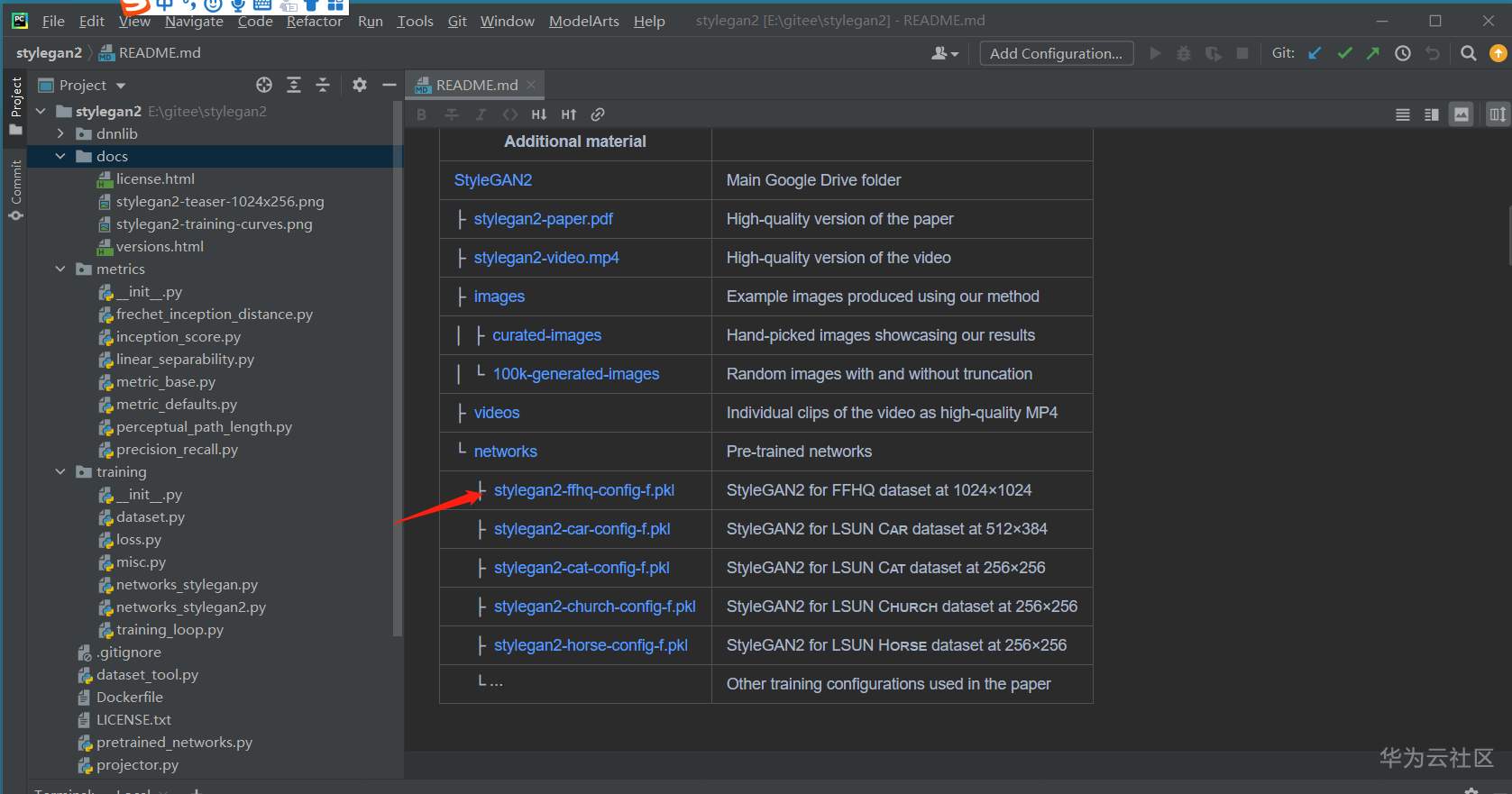Click the Git update project arrow
1512x794 pixels.
[1315, 53]
